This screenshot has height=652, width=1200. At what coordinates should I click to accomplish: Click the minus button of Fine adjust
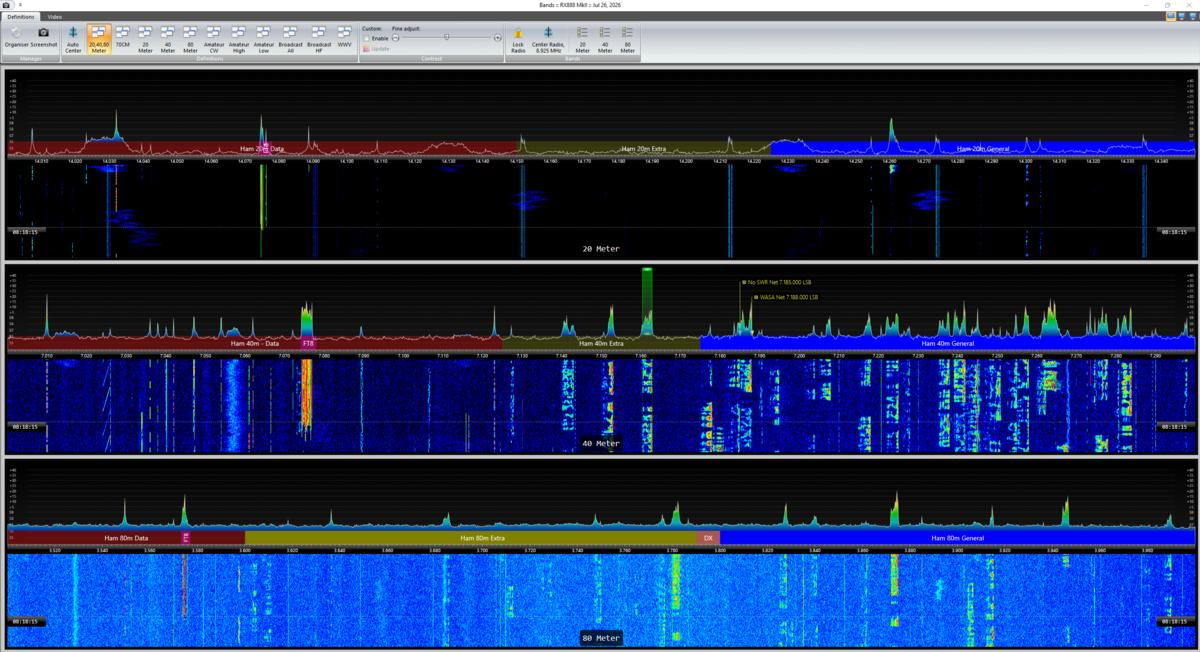(395, 37)
